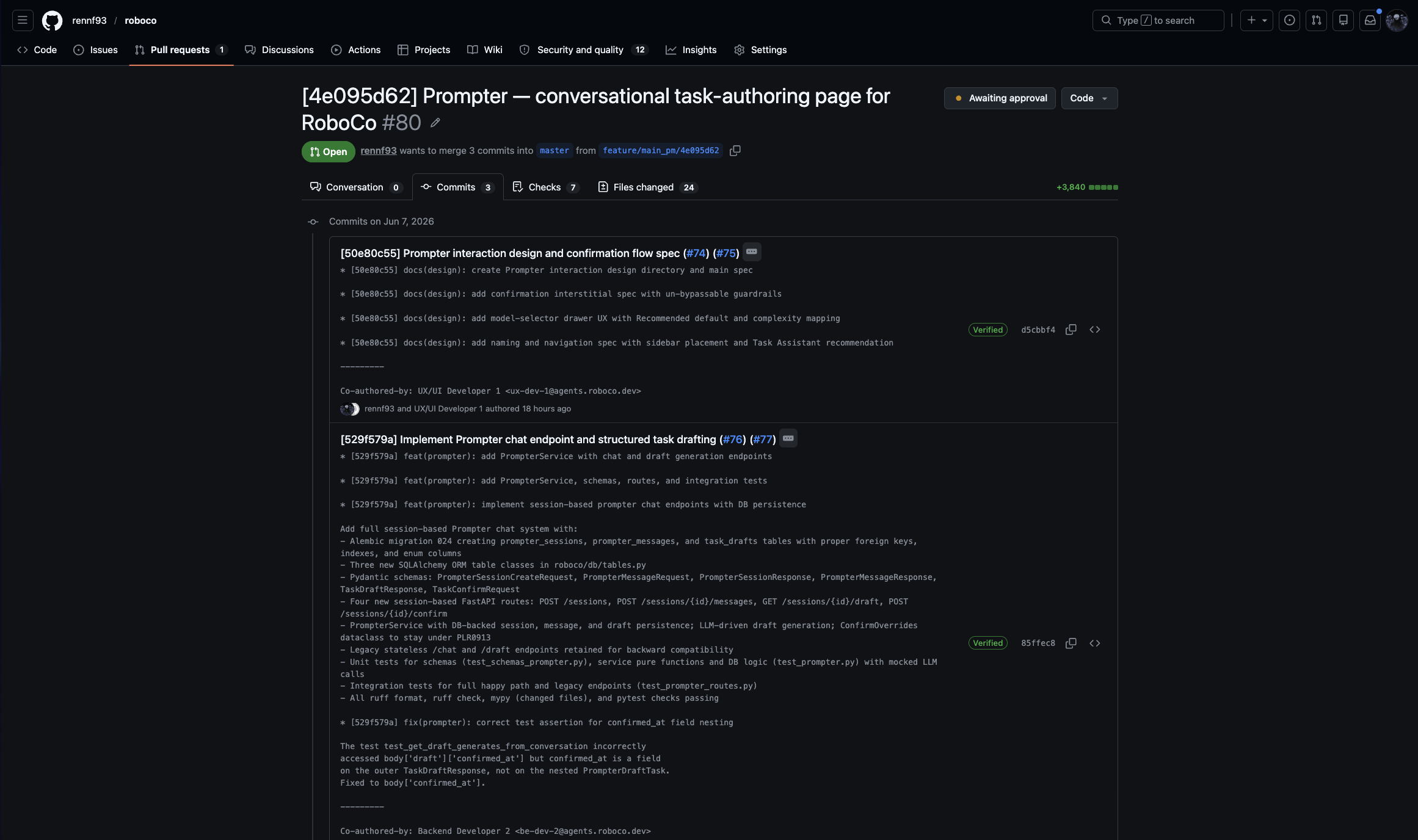Open the feature/main_pm/4e095d62 branch link
Screen dimensions: 1418x840
[x=661, y=151]
